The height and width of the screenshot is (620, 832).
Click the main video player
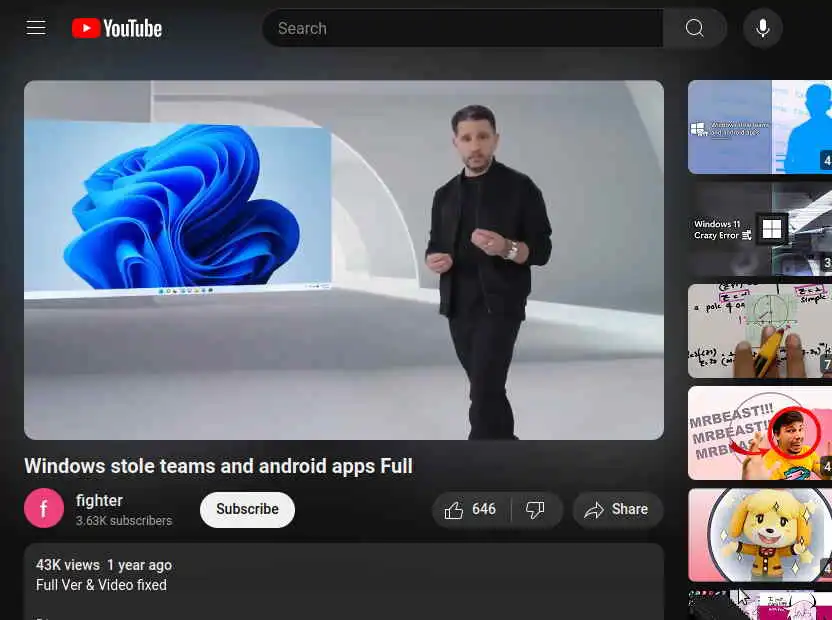tap(344, 260)
